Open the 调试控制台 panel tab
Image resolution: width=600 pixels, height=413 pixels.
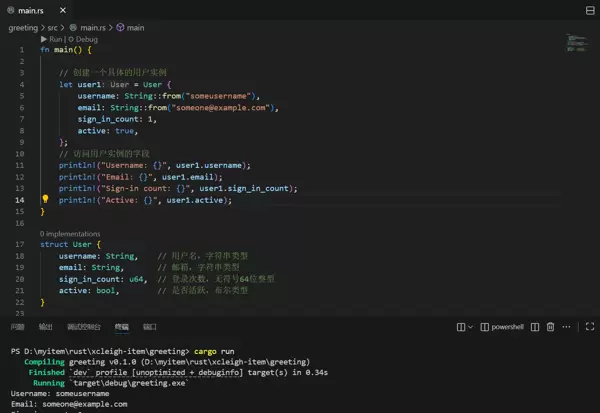[x=82, y=327]
